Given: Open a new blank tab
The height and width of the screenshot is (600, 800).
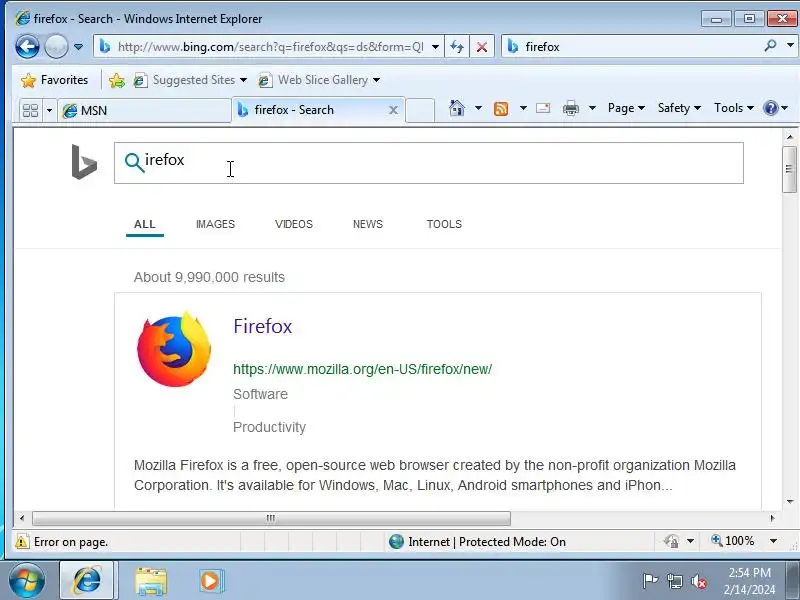Looking at the screenshot, I should tap(420, 110).
